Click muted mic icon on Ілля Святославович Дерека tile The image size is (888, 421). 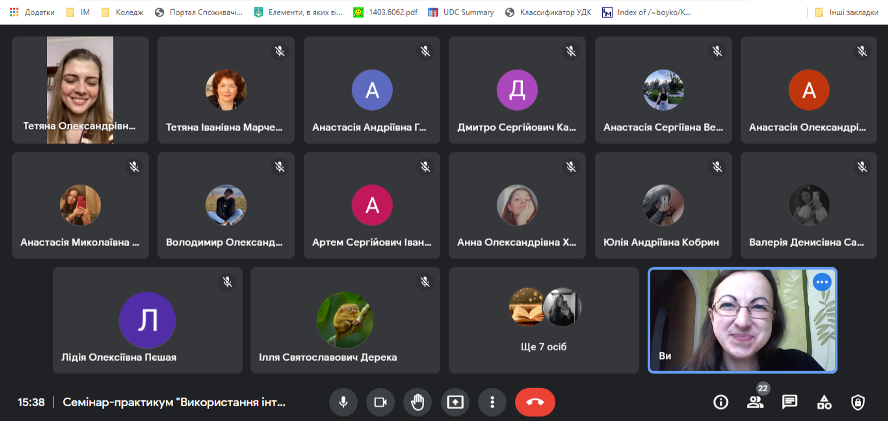(425, 282)
